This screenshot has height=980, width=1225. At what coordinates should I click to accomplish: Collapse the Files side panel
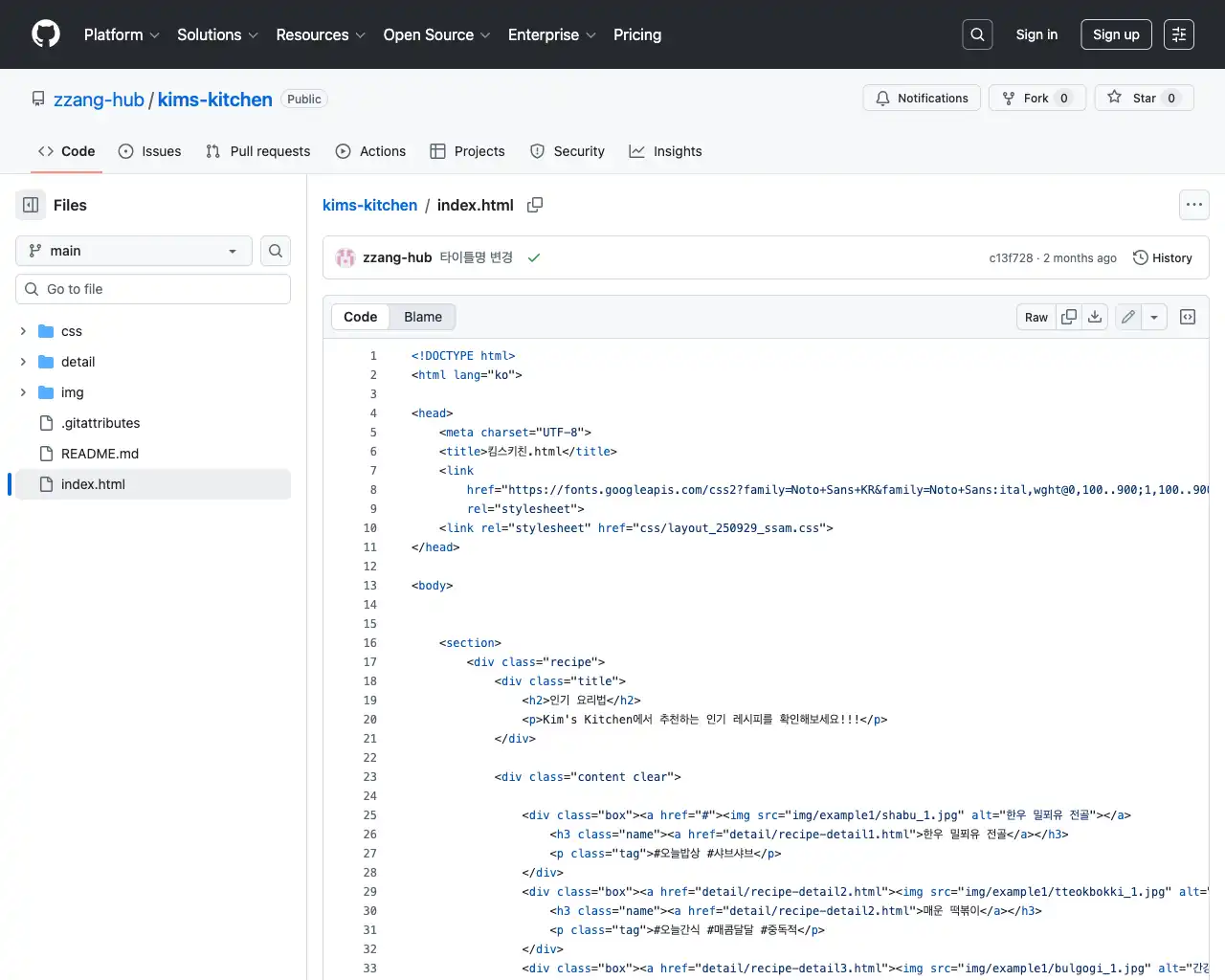(x=29, y=205)
